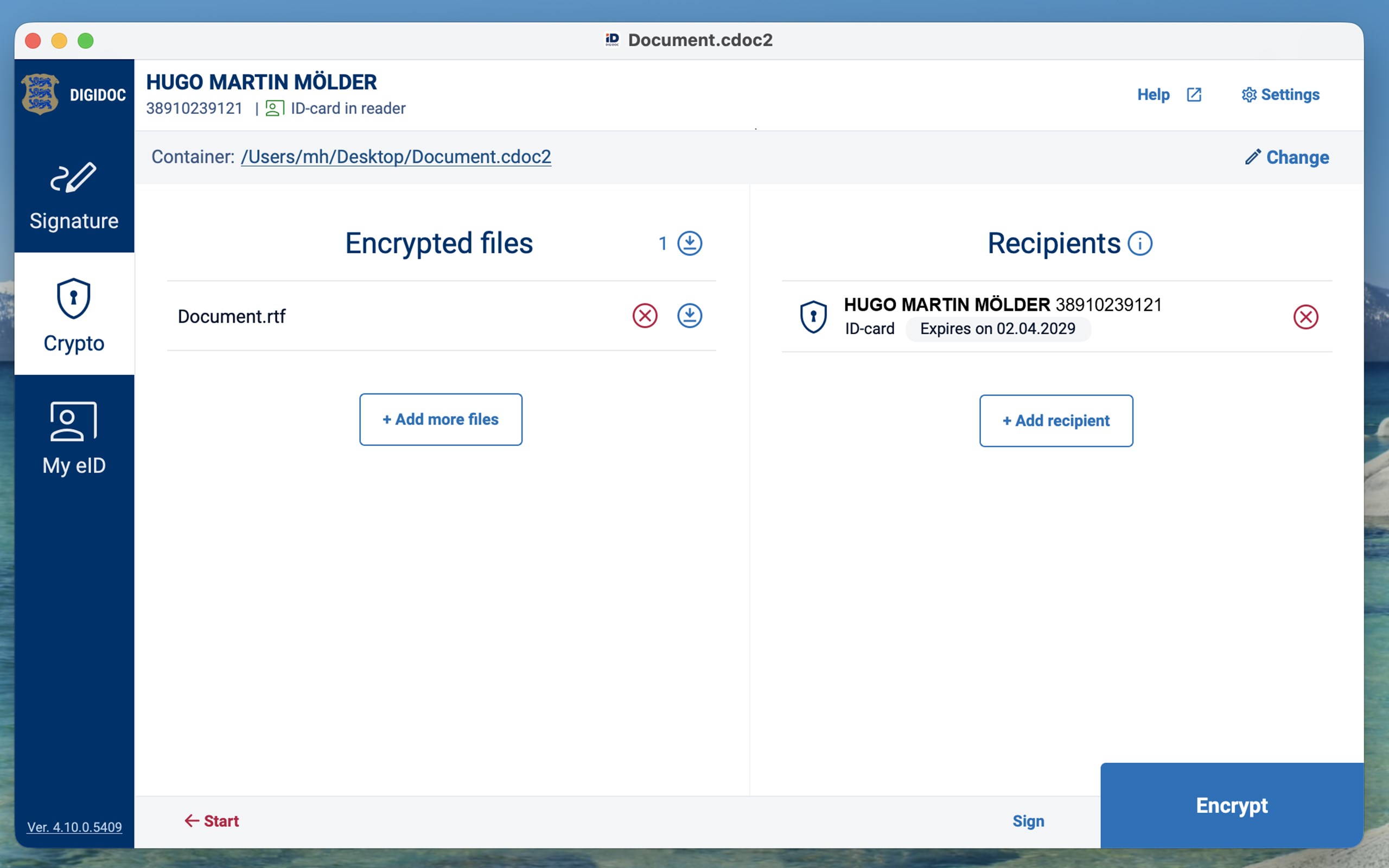Download all encrypted files icon

click(x=689, y=244)
